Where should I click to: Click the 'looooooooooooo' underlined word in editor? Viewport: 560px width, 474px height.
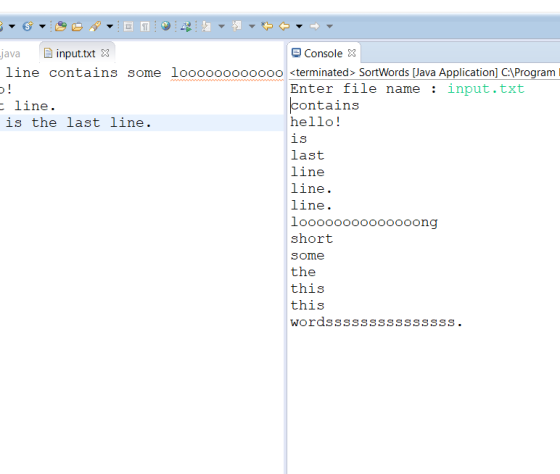coord(227,73)
